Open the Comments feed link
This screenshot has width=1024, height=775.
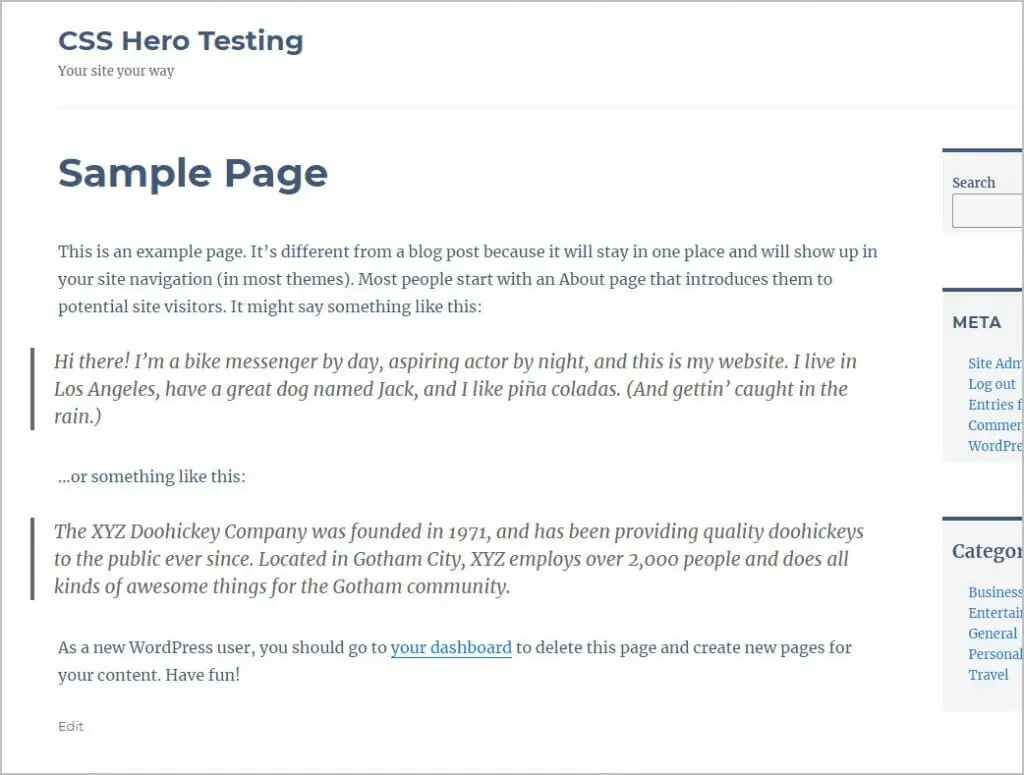(x=995, y=425)
